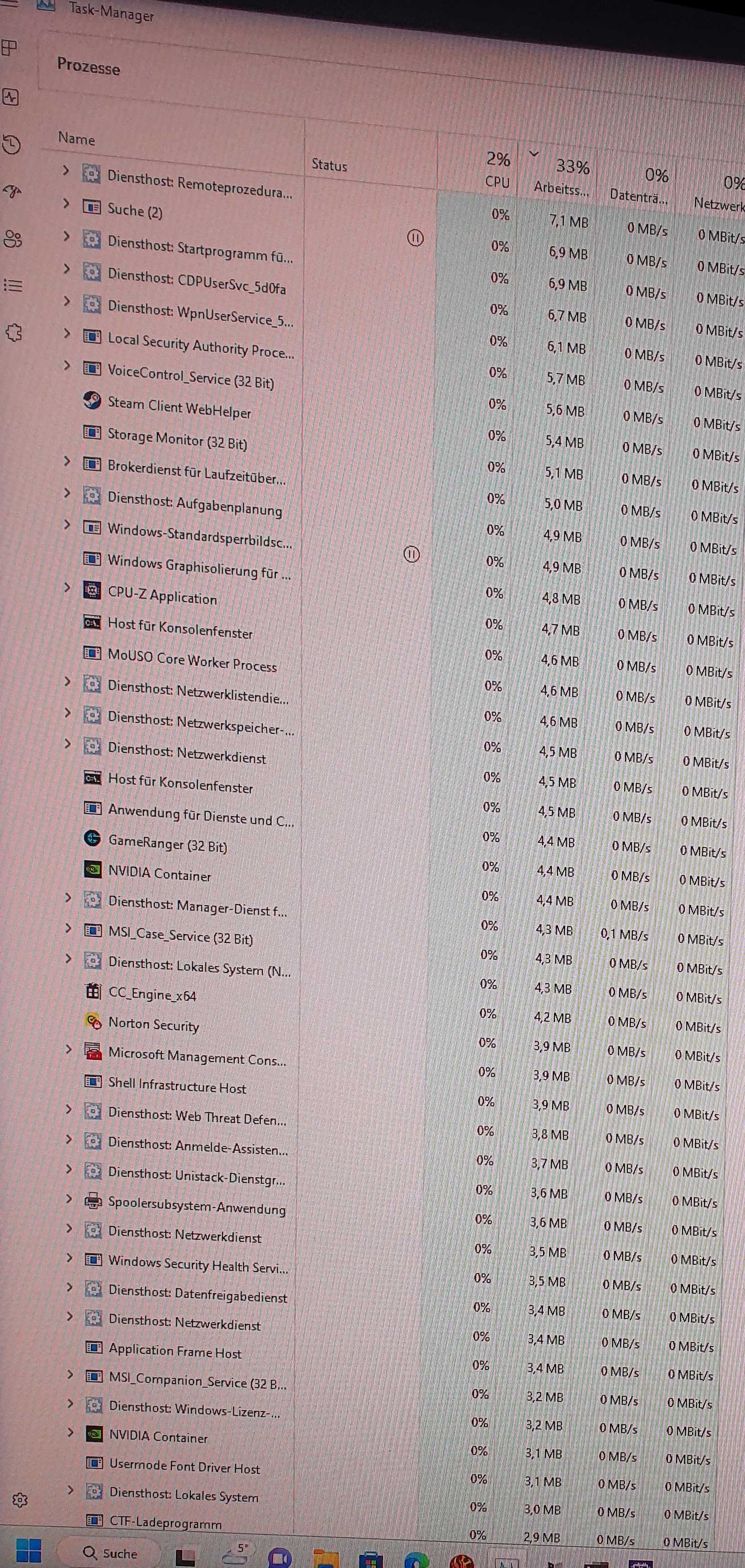
Task: Click the Steam Client WebHelper icon
Action: [x=92, y=400]
